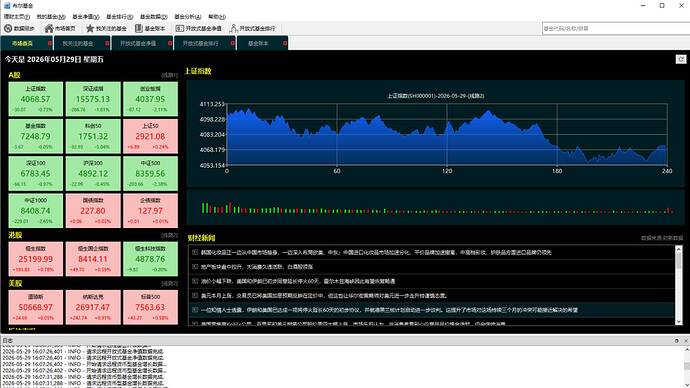690x388 pixels.
Task: Open the 基金分析 menu
Action: tap(187, 17)
